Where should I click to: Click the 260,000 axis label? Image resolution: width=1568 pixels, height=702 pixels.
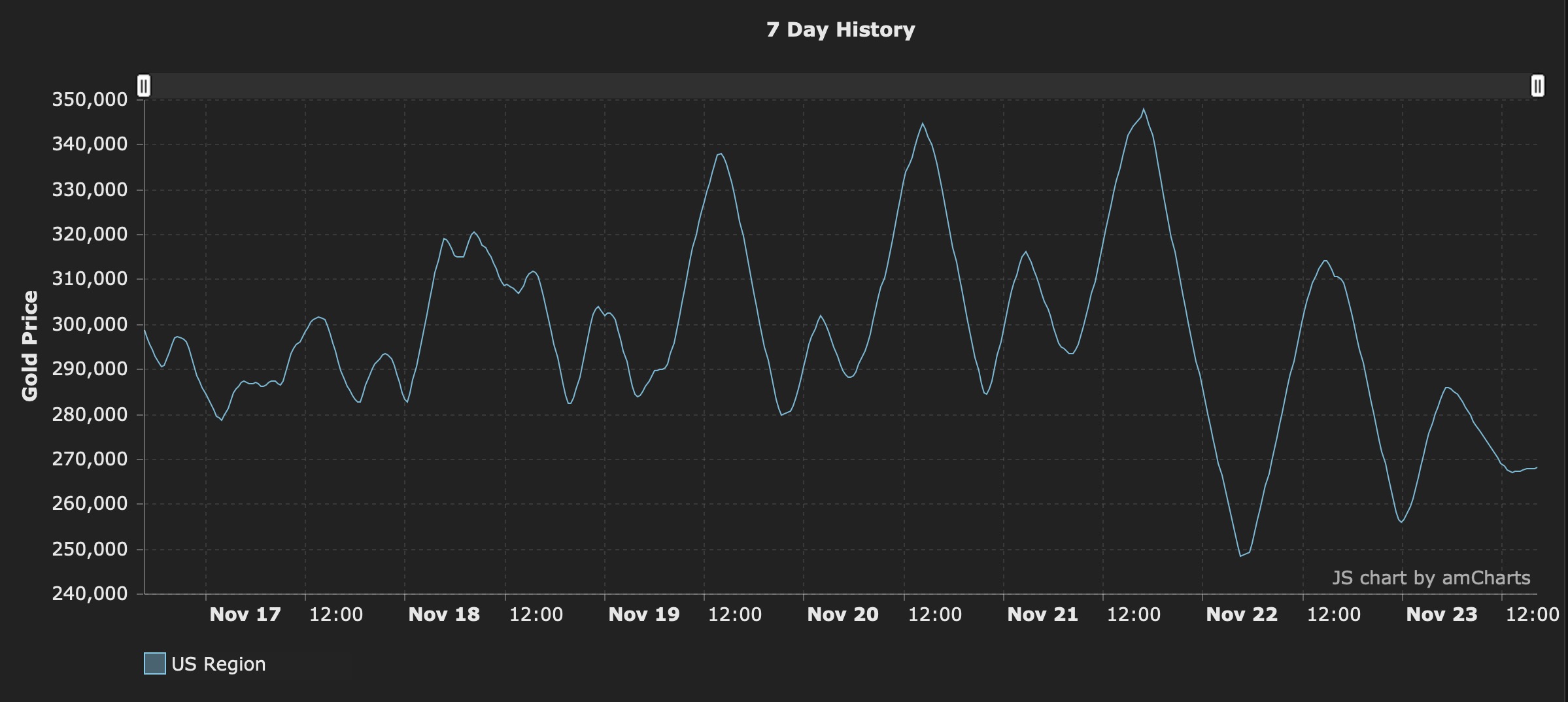tap(90, 503)
